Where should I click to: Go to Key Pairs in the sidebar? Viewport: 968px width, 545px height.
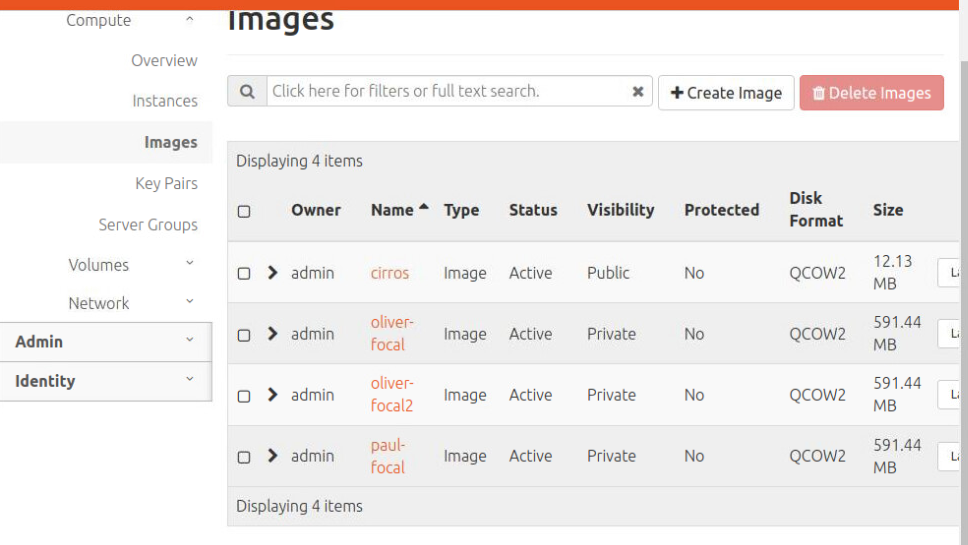tap(166, 184)
